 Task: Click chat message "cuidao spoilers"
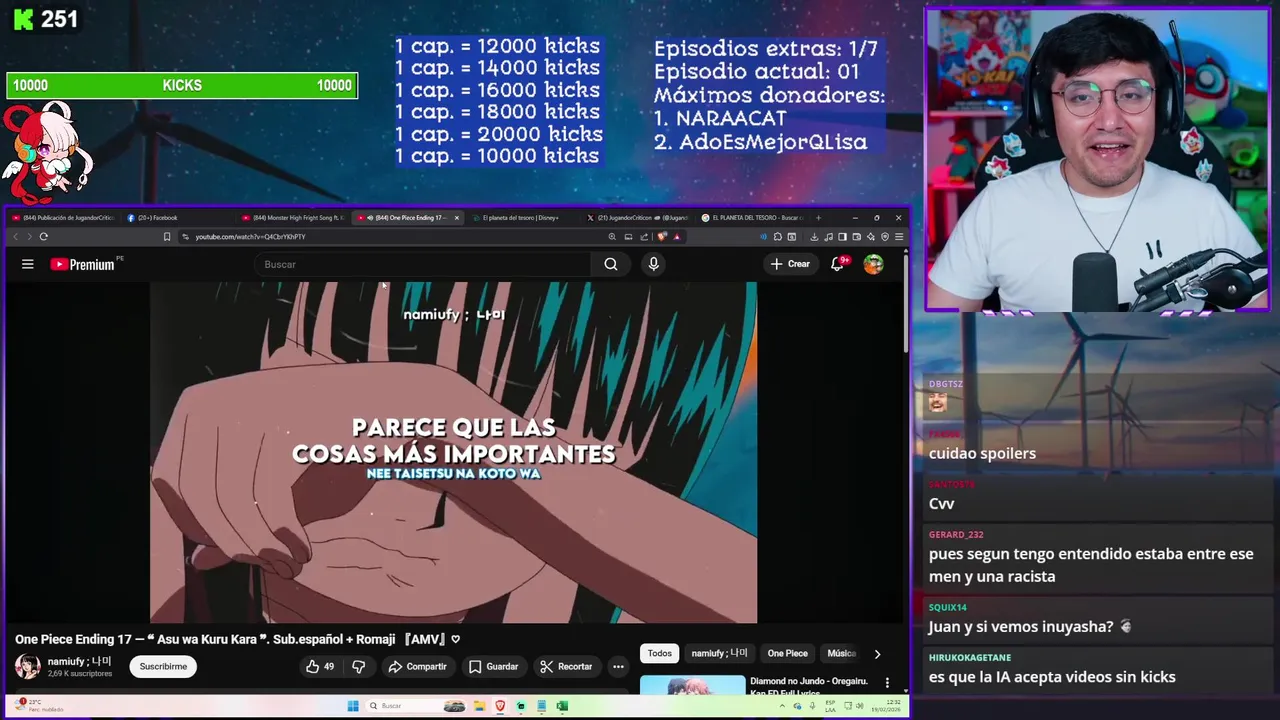[982, 453]
